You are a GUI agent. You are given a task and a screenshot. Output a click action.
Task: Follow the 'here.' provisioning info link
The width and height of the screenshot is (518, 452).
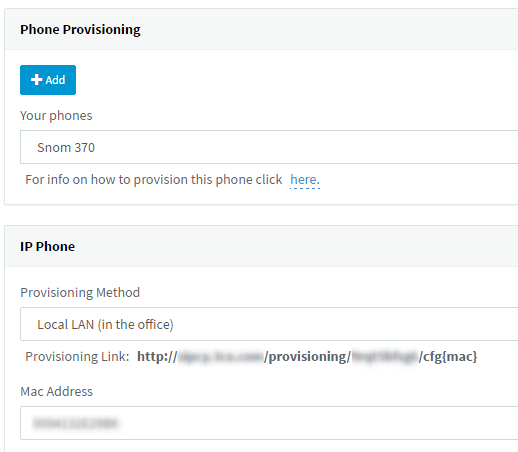point(305,180)
